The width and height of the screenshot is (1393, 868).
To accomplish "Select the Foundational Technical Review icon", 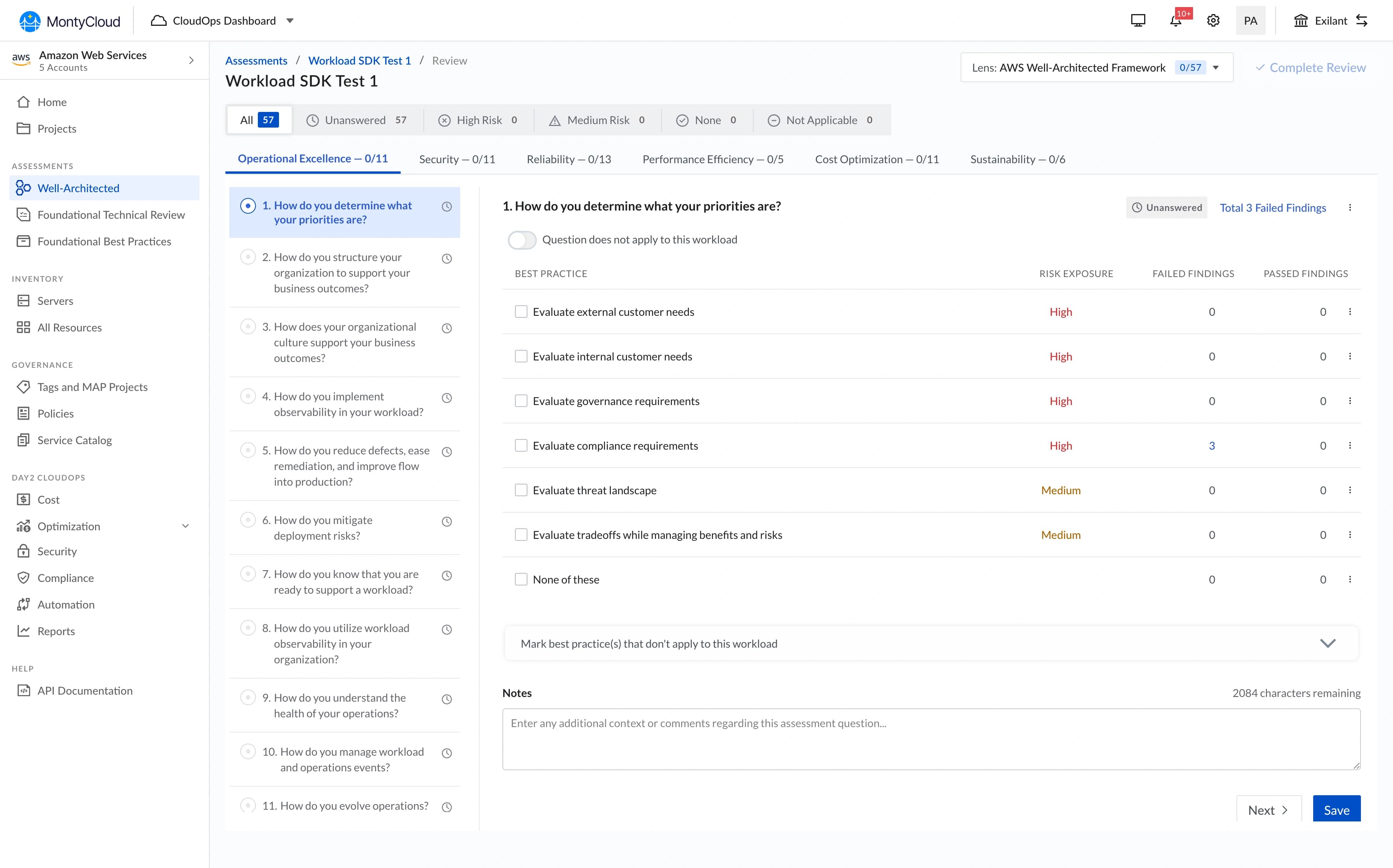I will 23,214.
